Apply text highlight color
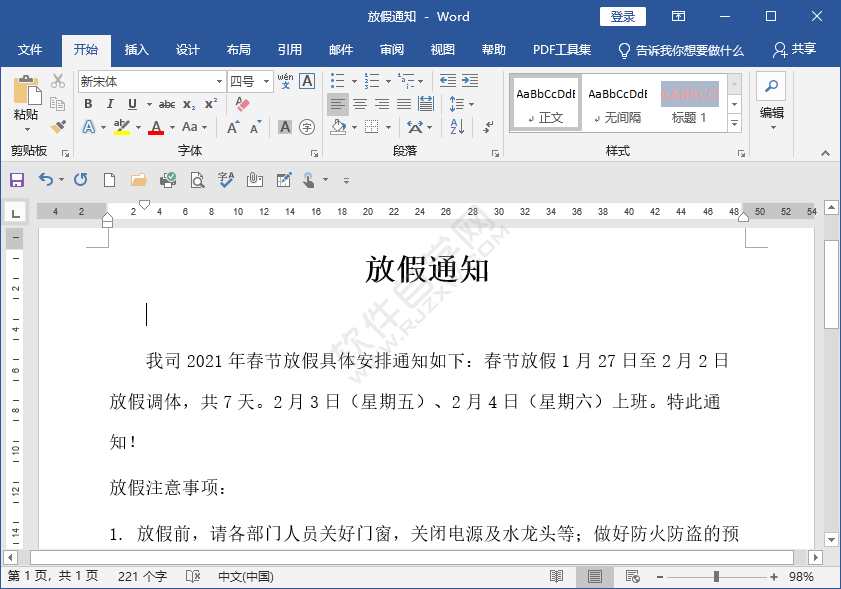The image size is (841, 589). coord(120,125)
